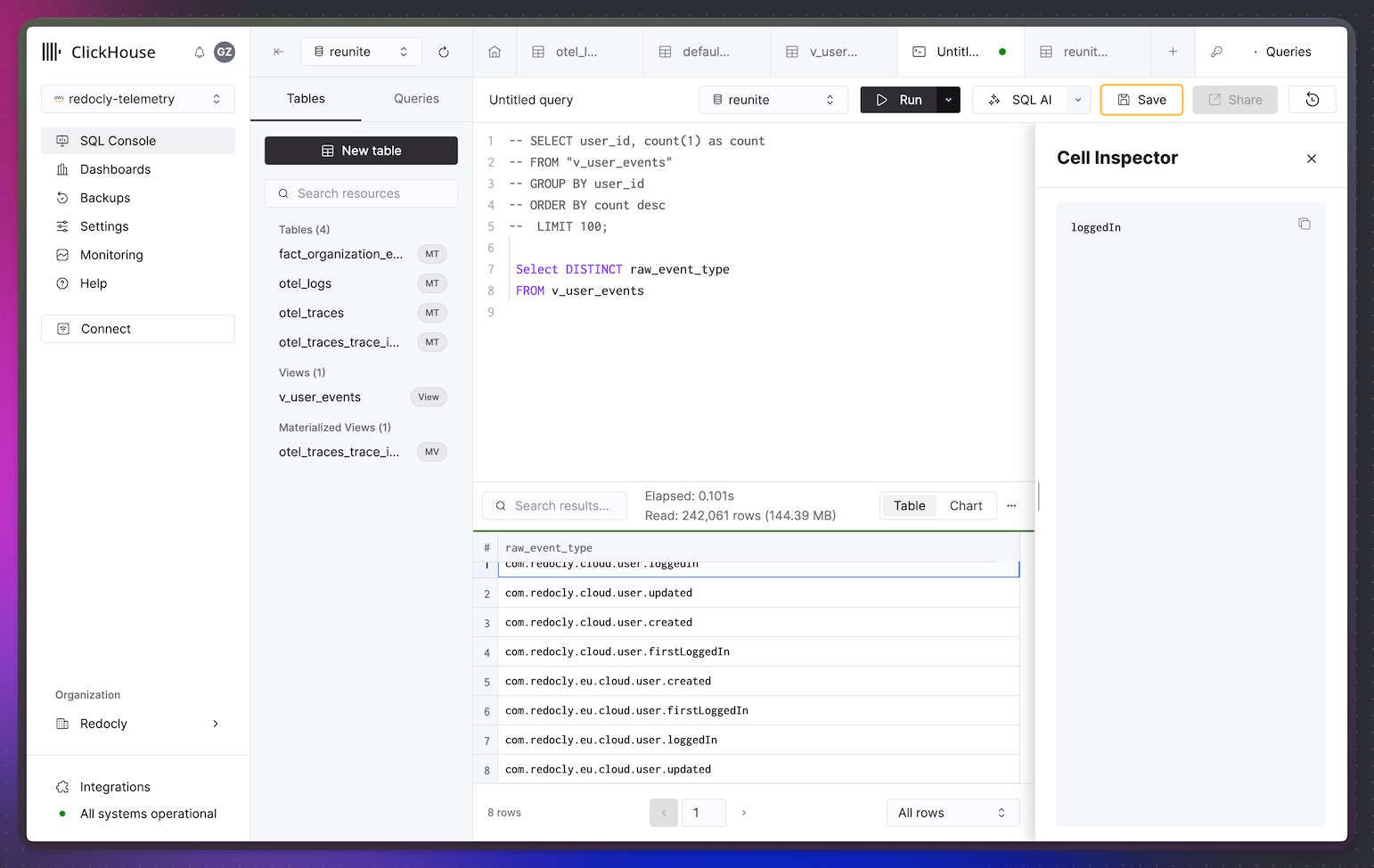Open the notifications bell

coord(200,52)
